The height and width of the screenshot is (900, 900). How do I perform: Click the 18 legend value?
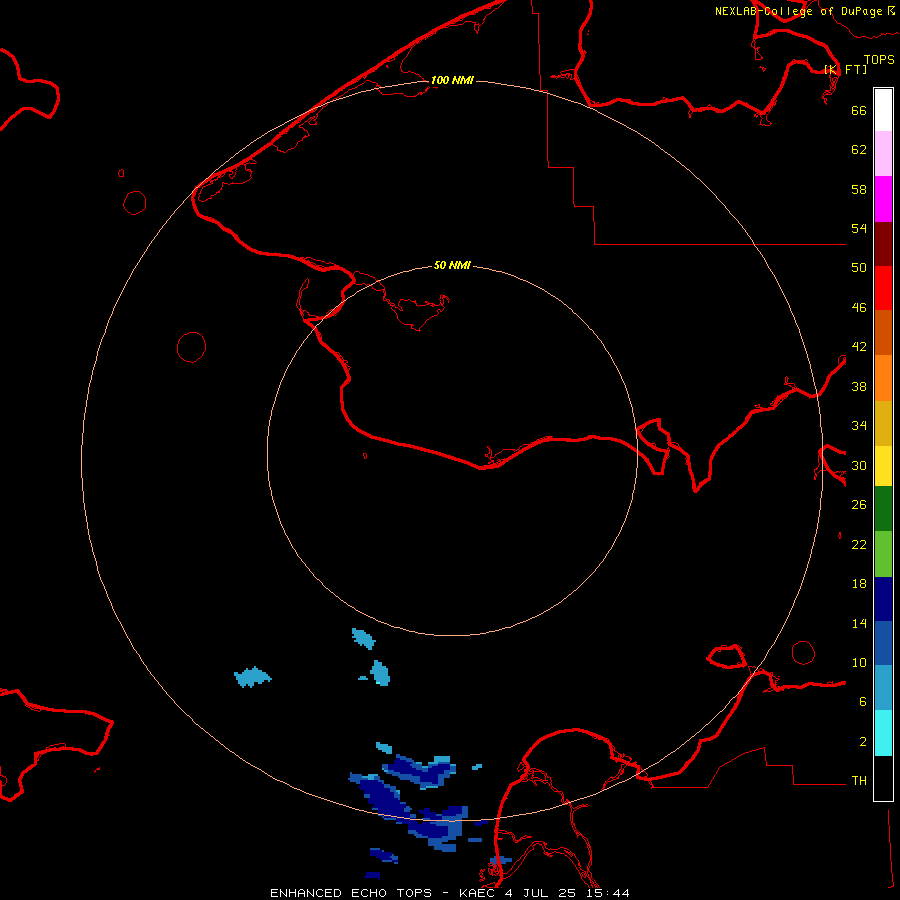(x=859, y=584)
